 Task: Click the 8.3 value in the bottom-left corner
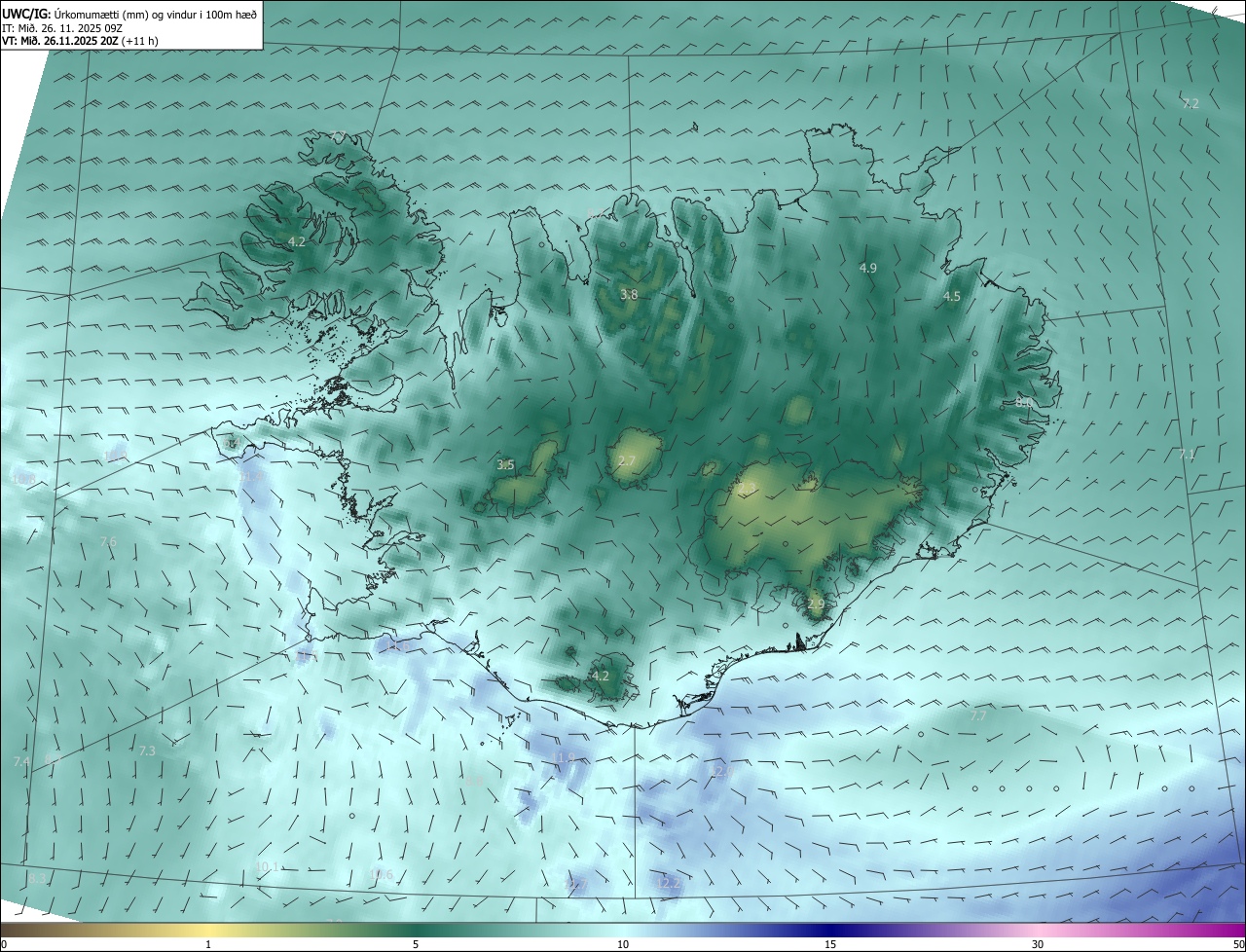36,879
